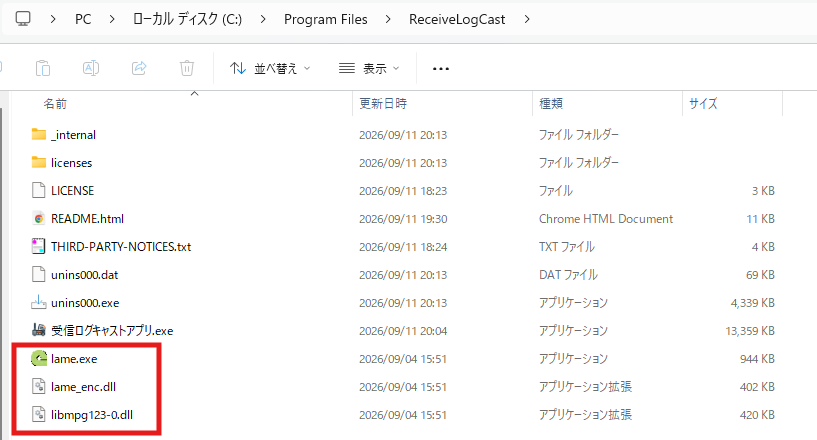Click the 2026/09/11 19:30 date of README.html
The height and width of the screenshot is (440, 817).
(x=403, y=219)
